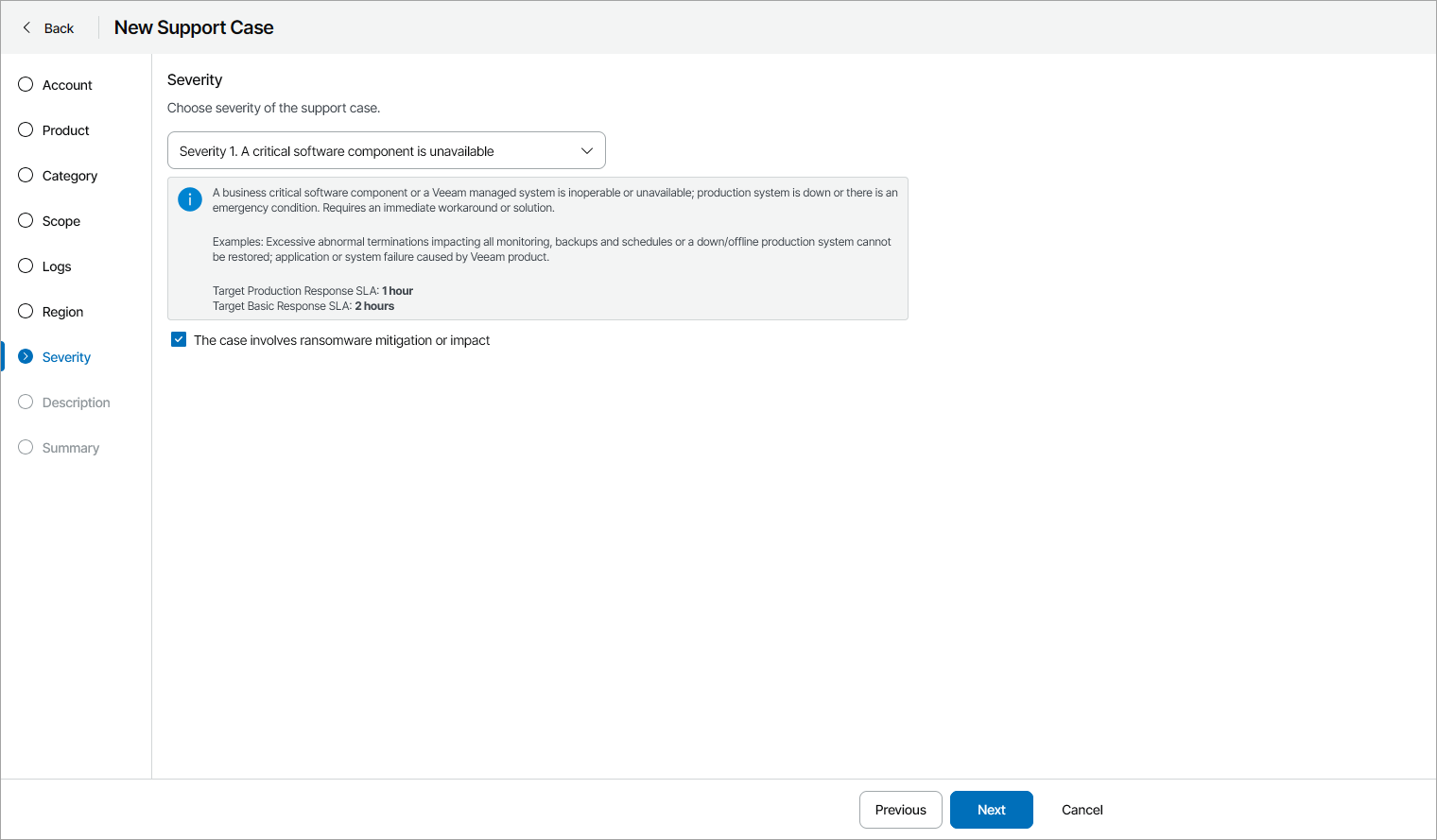Viewport: 1437px width, 840px height.
Task: Click the blue info icon
Action: point(190,199)
